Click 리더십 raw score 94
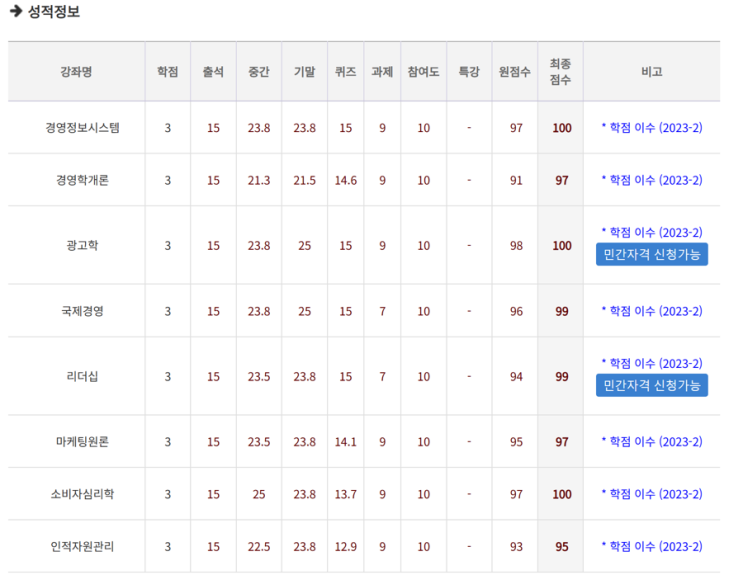 516,377
